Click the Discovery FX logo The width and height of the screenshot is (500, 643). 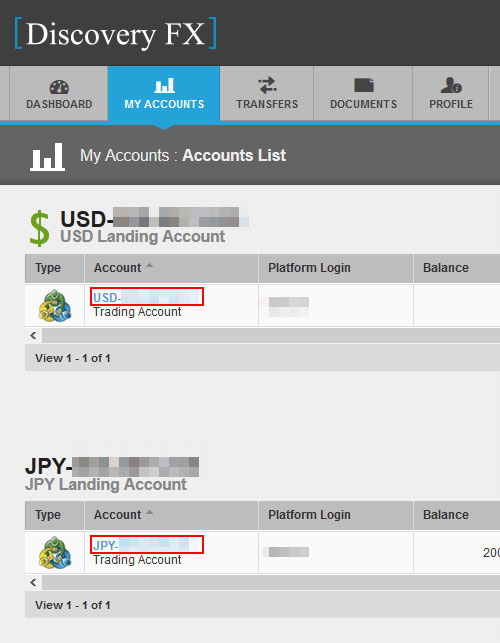coord(115,34)
